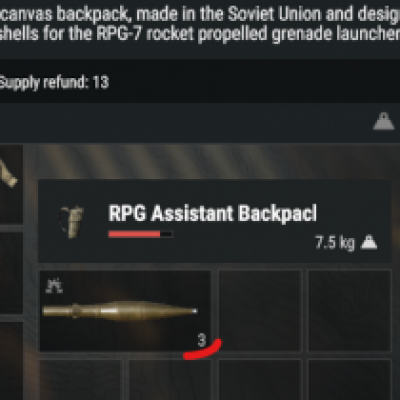Click the RPG Assistant Backpack item icon
The width and height of the screenshot is (400, 400).
pos(72,222)
